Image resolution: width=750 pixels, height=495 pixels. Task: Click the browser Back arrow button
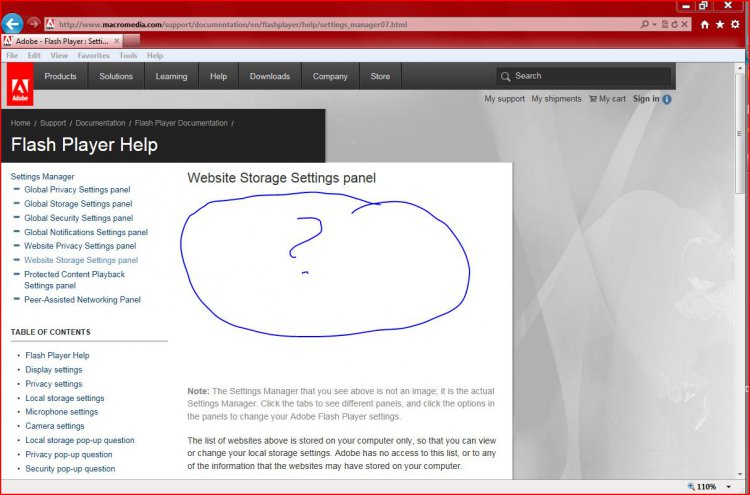click(12, 23)
